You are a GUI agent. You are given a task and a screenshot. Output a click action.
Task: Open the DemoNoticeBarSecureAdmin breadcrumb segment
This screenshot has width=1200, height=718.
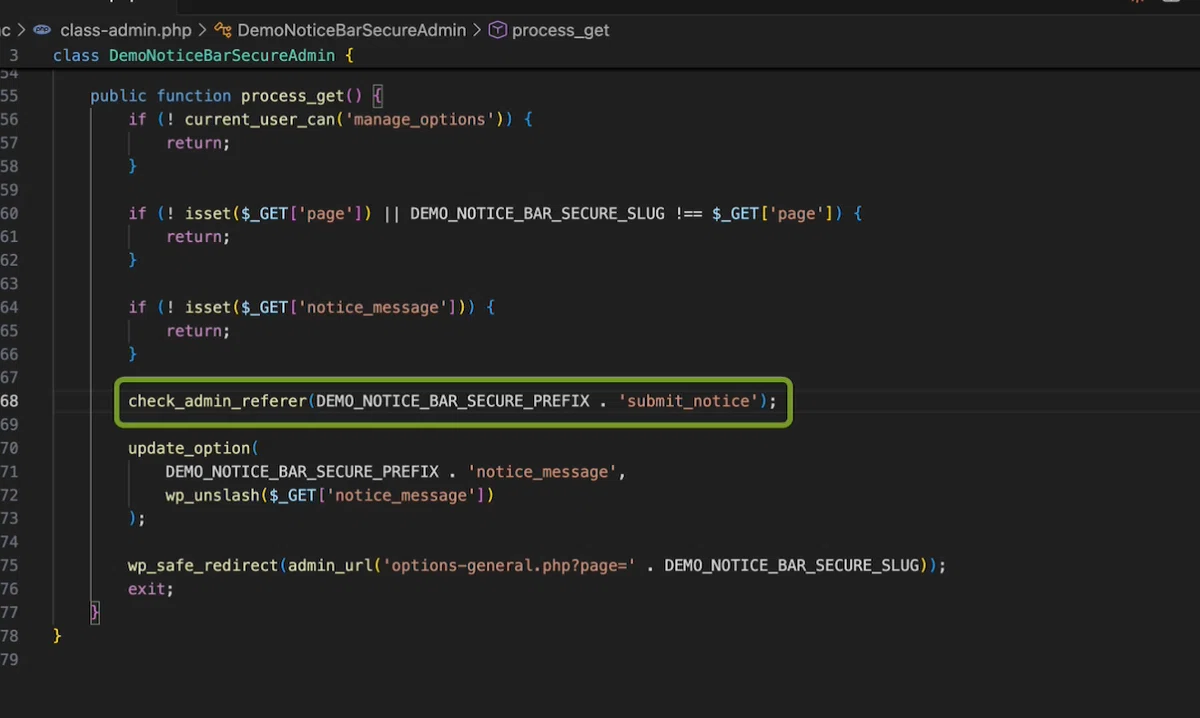[x=352, y=30]
